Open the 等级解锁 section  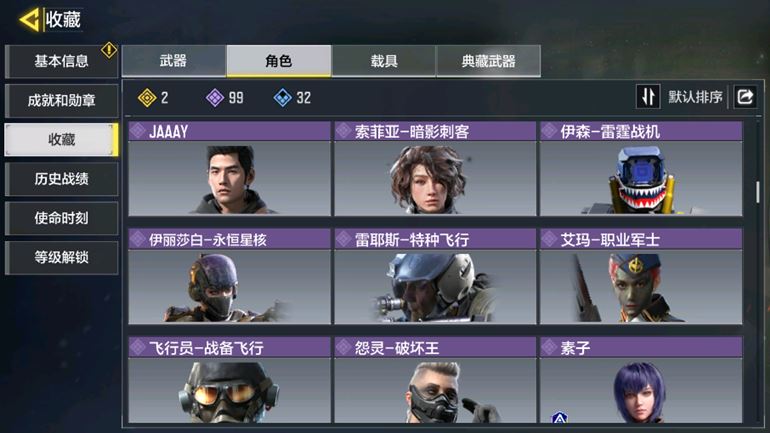coord(61,257)
